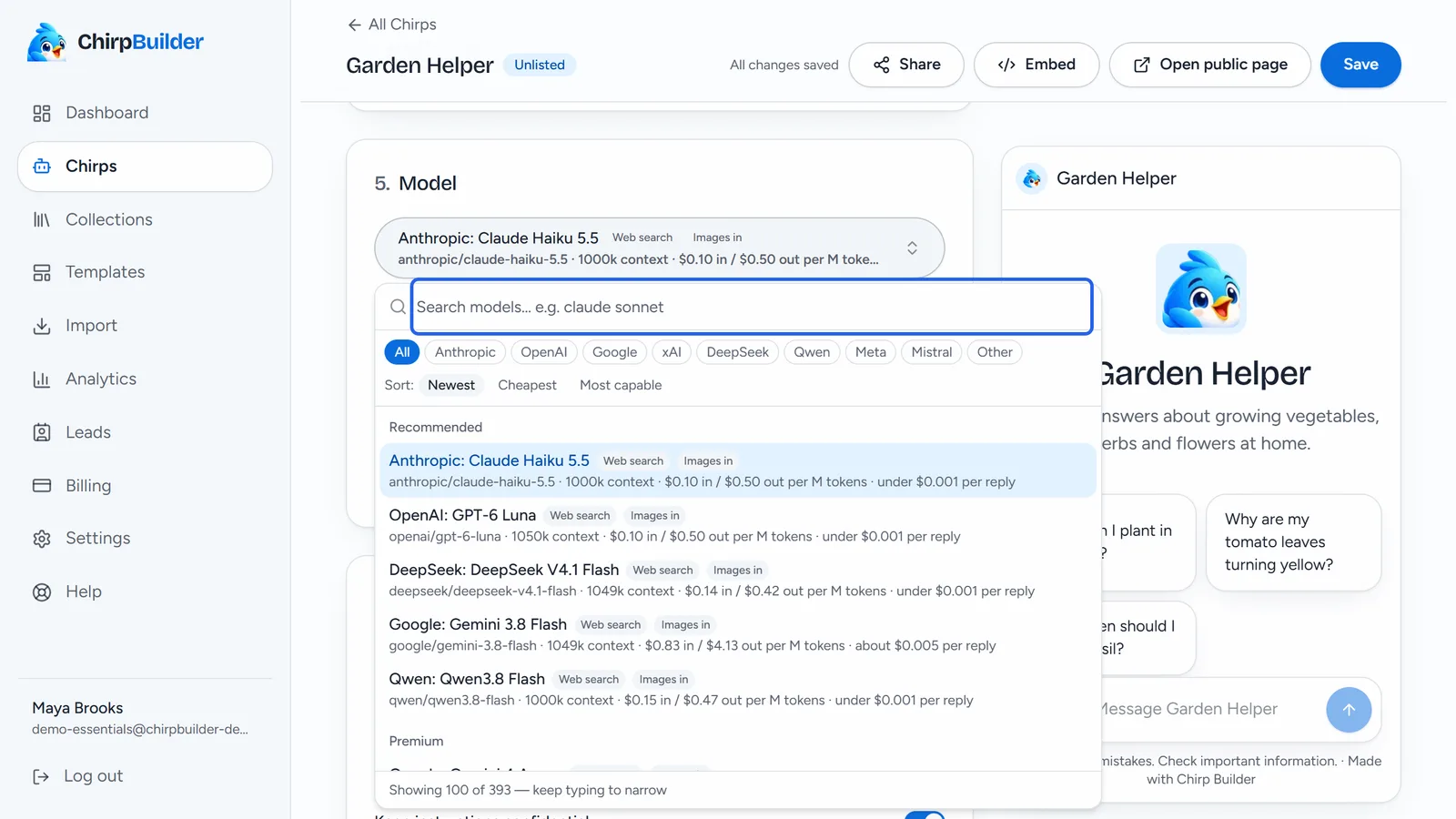Click the Embed button
Image resolution: width=1456 pixels, height=819 pixels.
(1036, 65)
